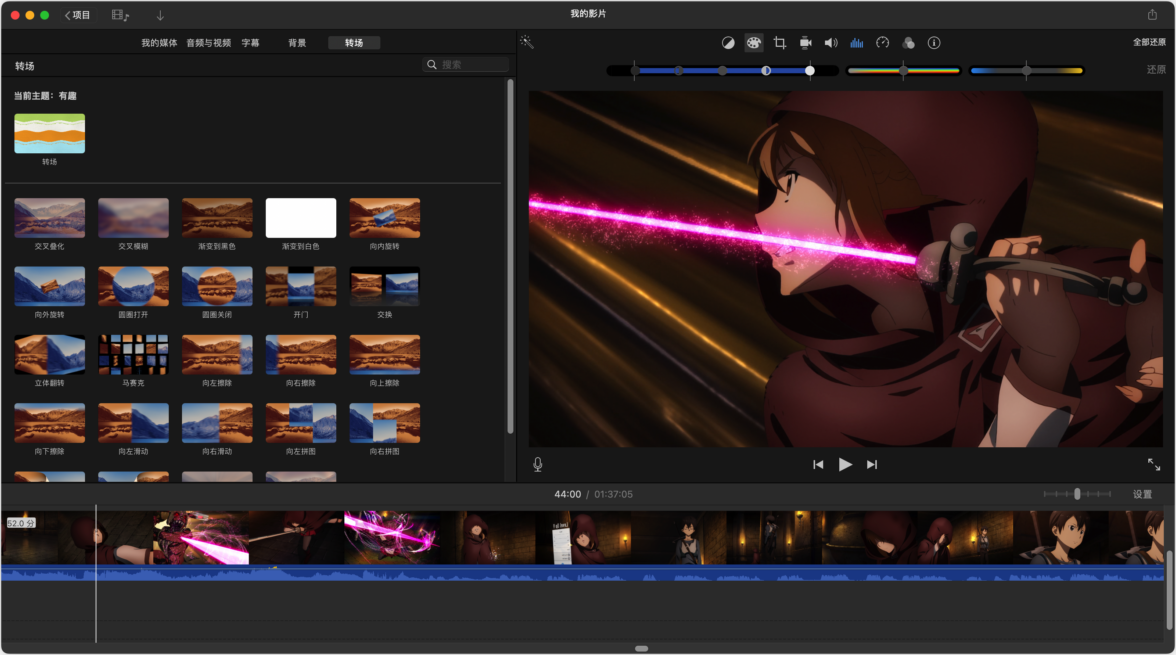Switch to the 字幕 tab
The height and width of the screenshot is (655, 1176).
click(250, 43)
